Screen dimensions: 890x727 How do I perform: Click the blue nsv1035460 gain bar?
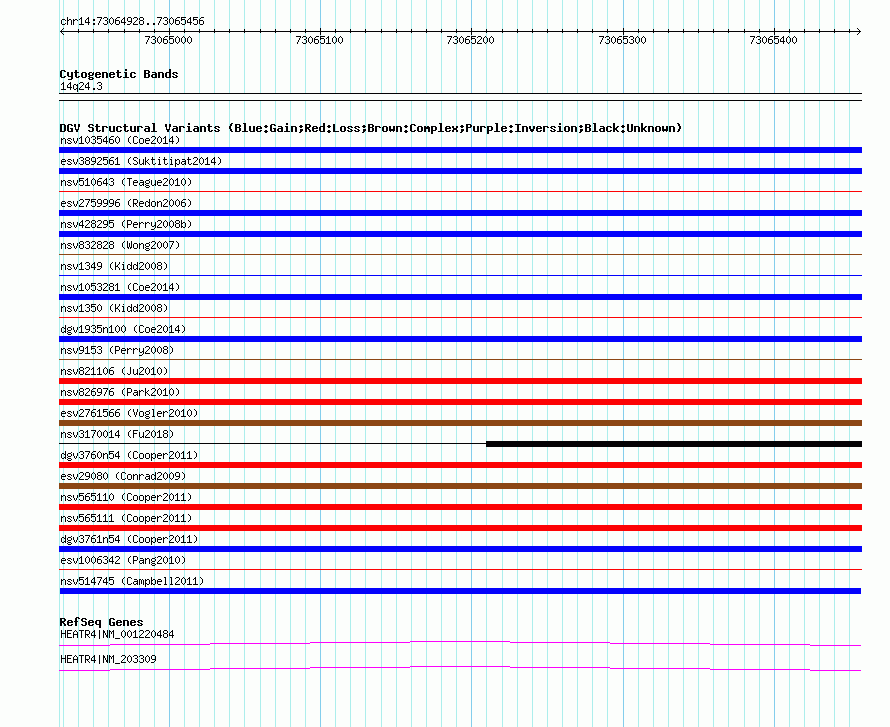(460, 150)
